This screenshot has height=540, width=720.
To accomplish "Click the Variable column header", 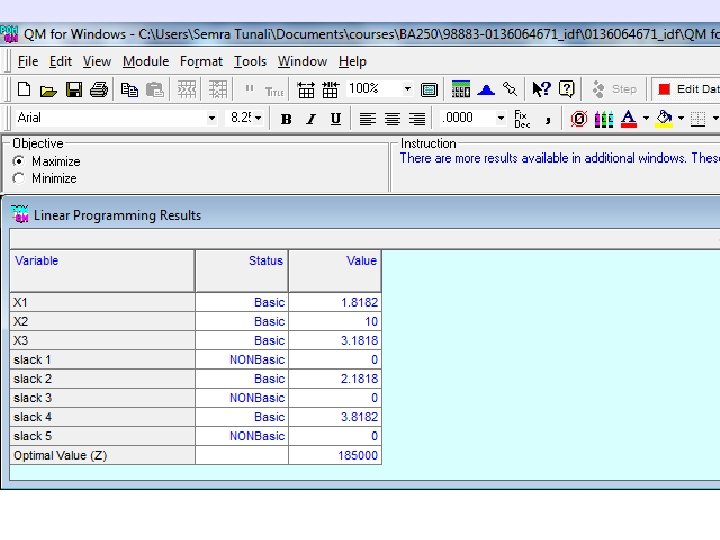I will (x=102, y=271).
